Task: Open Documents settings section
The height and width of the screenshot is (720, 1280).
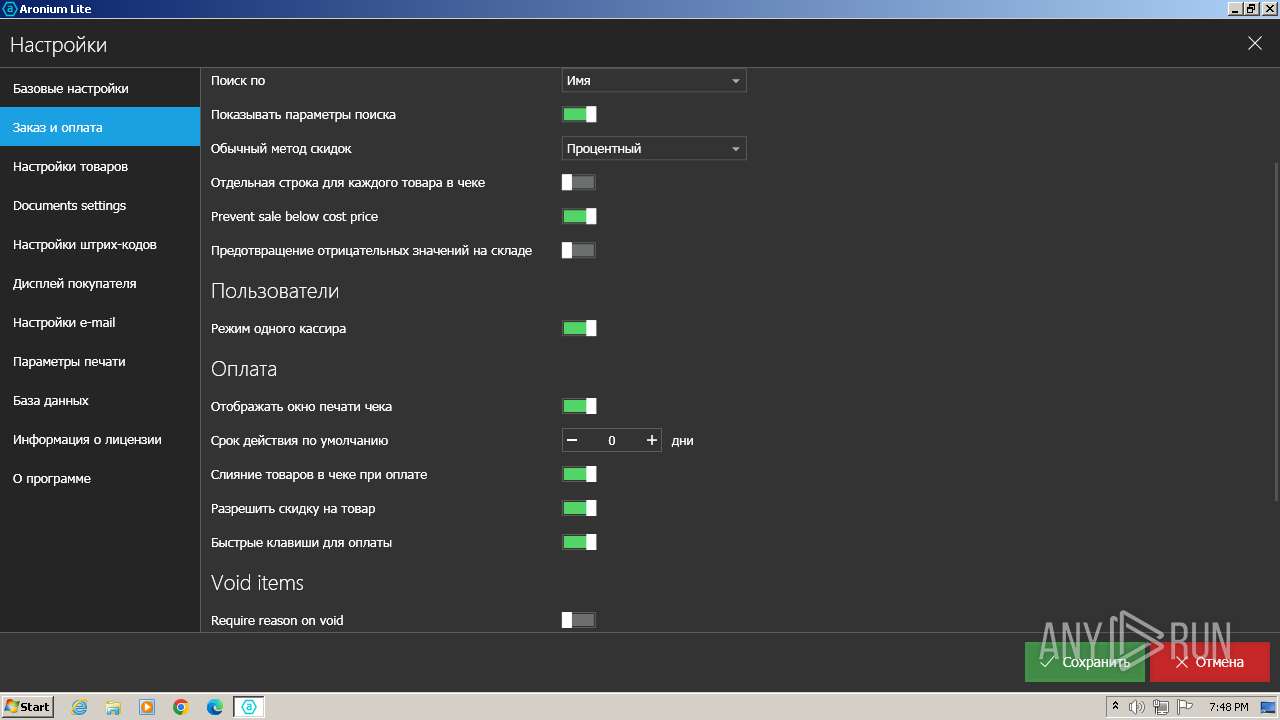Action: click(x=100, y=205)
